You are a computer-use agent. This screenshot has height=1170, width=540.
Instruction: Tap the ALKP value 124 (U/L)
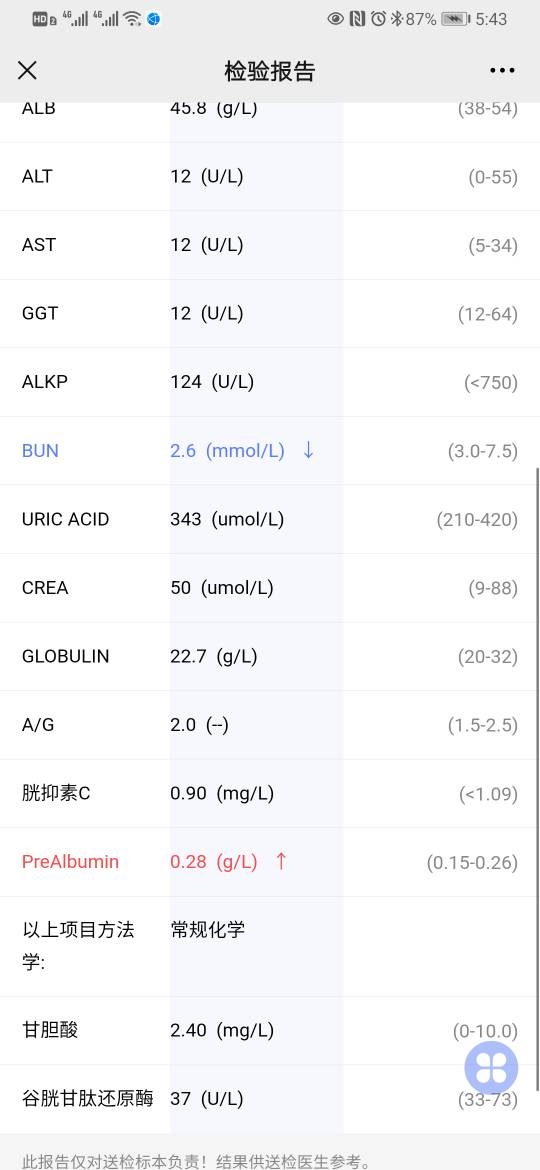[x=212, y=382]
